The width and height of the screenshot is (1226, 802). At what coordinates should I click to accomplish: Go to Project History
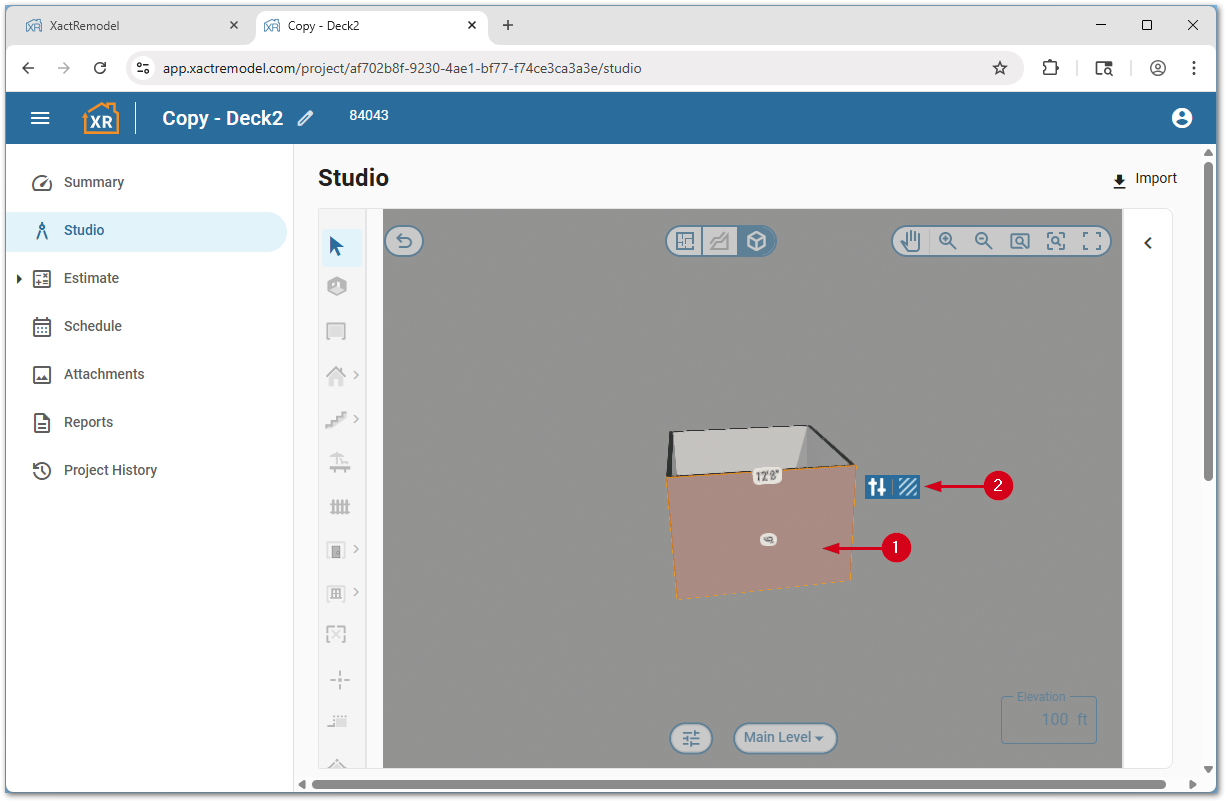(110, 470)
